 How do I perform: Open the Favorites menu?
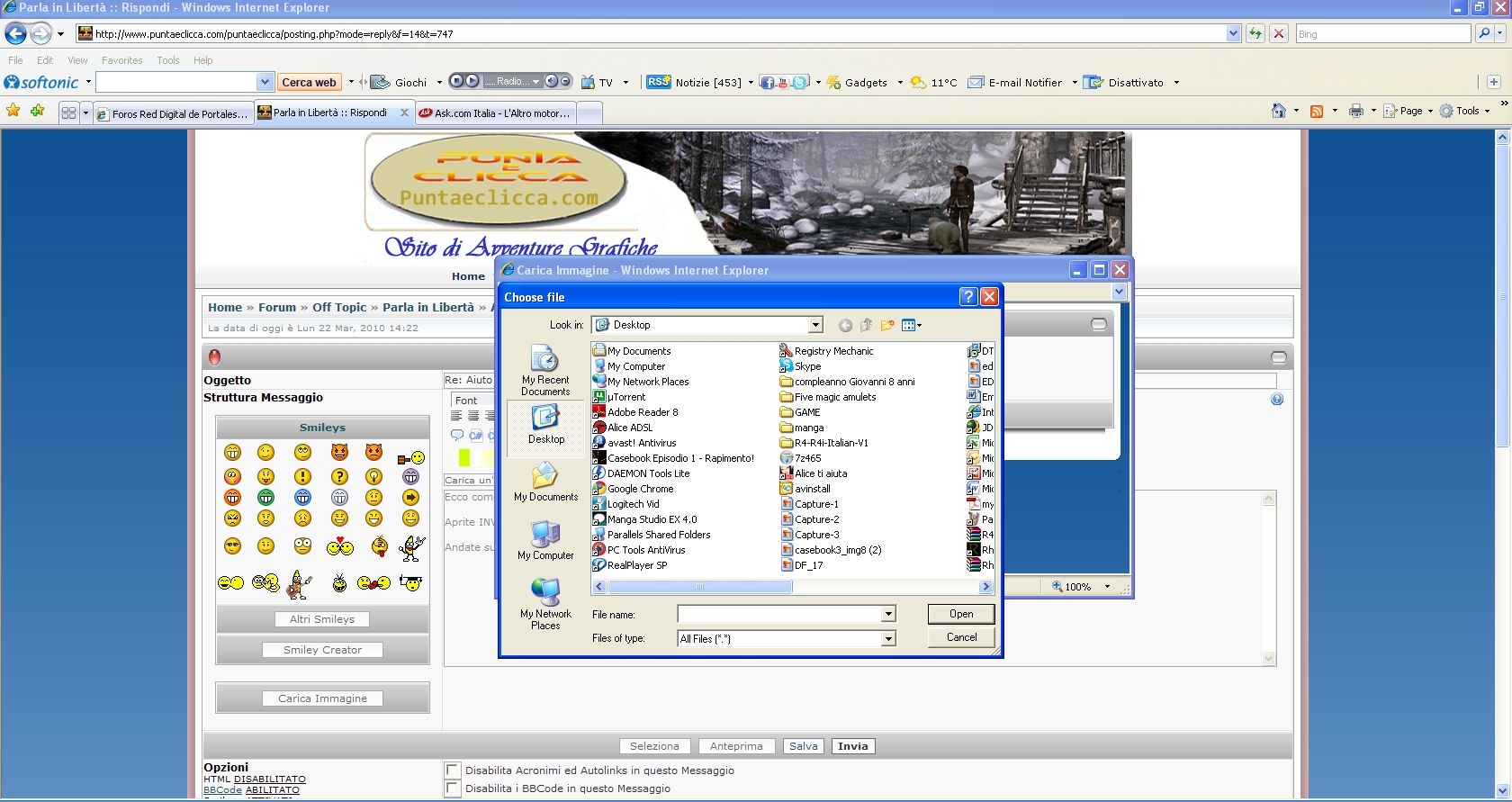point(121,60)
